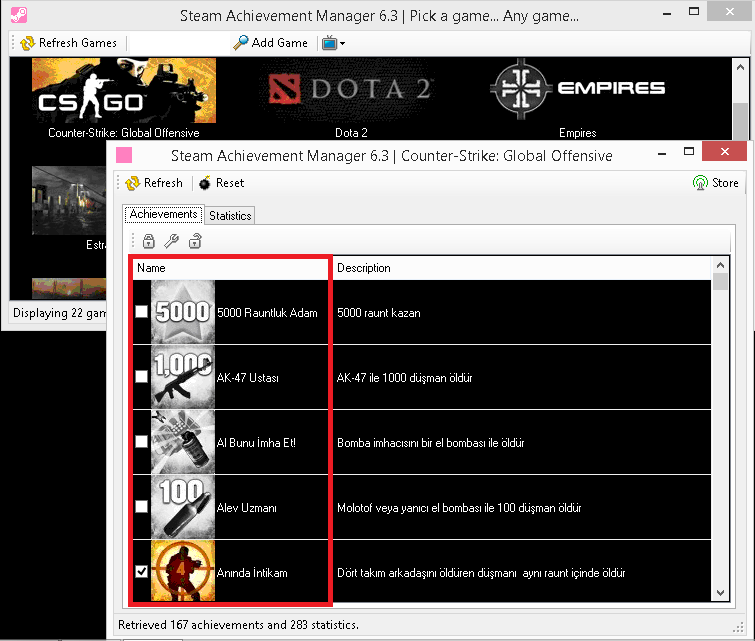Select 'Bomba imhacısını bir el bombası ile öldür'
The height and width of the screenshot is (641, 755).
tap(431, 443)
